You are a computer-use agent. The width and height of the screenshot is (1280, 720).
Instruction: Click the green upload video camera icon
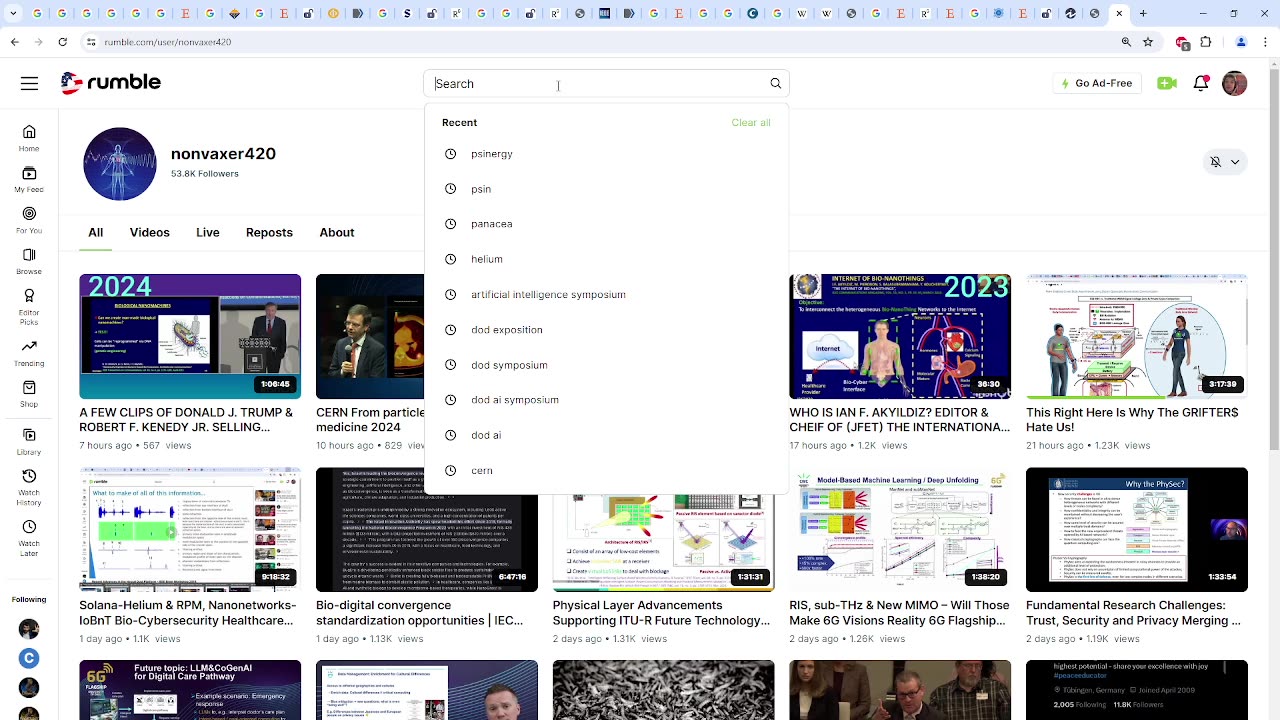click(1167, 83)
